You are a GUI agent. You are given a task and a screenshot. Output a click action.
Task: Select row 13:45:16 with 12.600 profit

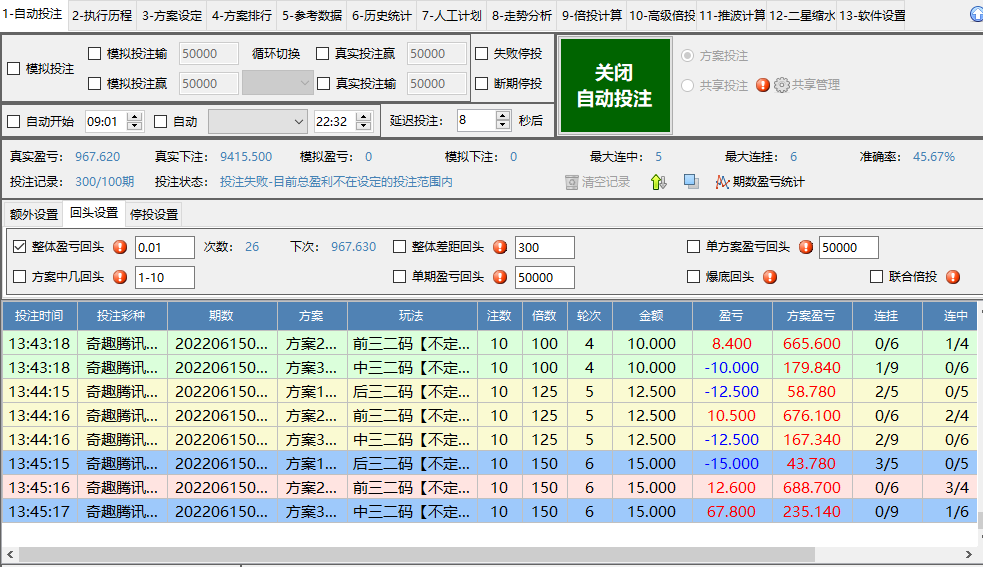(x=489, y=488)
